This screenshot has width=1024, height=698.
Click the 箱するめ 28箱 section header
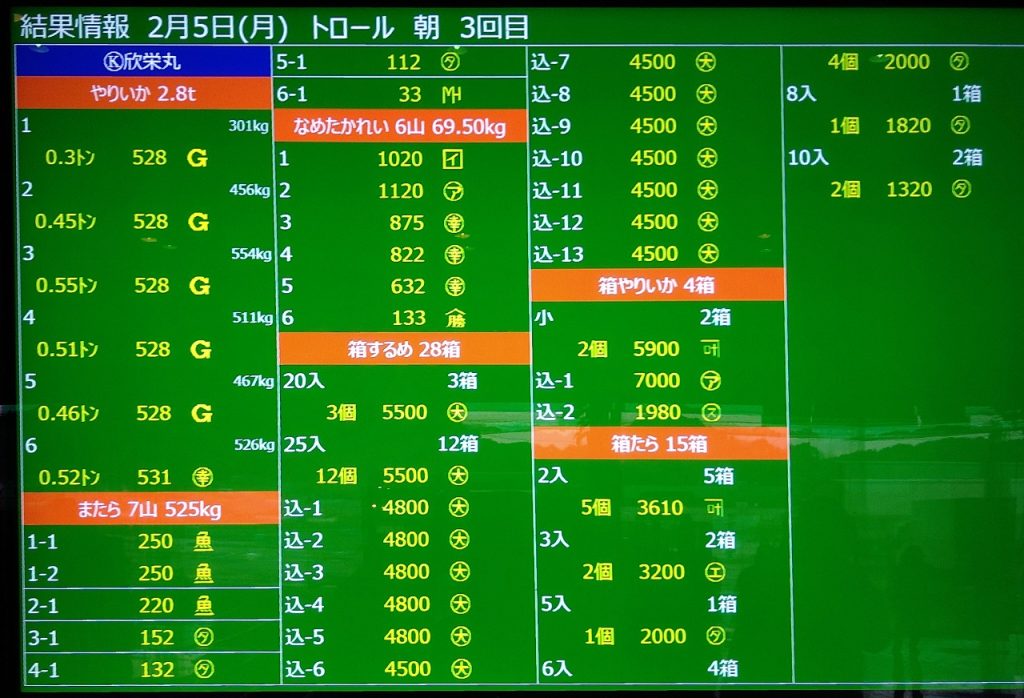402,349
